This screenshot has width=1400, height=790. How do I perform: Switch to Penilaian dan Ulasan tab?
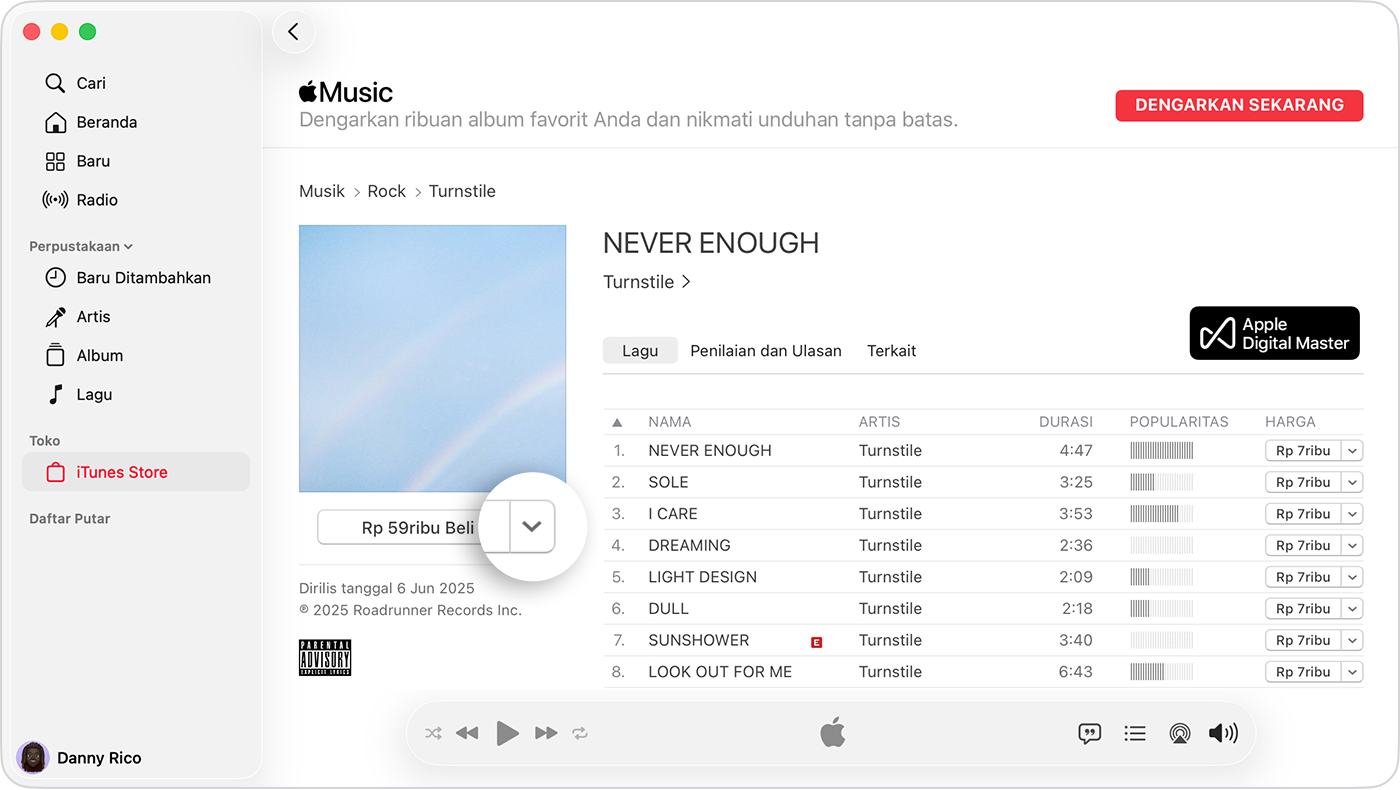pos(765,351)
